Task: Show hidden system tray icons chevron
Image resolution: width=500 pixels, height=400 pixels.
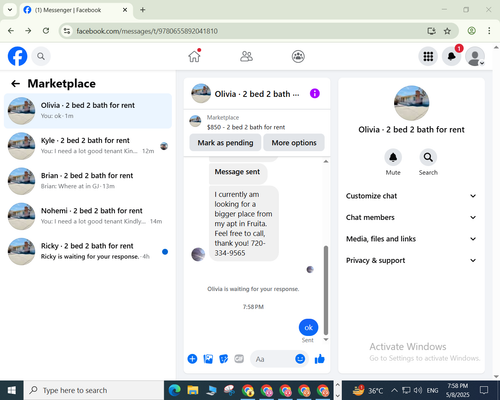Action: 394,390
